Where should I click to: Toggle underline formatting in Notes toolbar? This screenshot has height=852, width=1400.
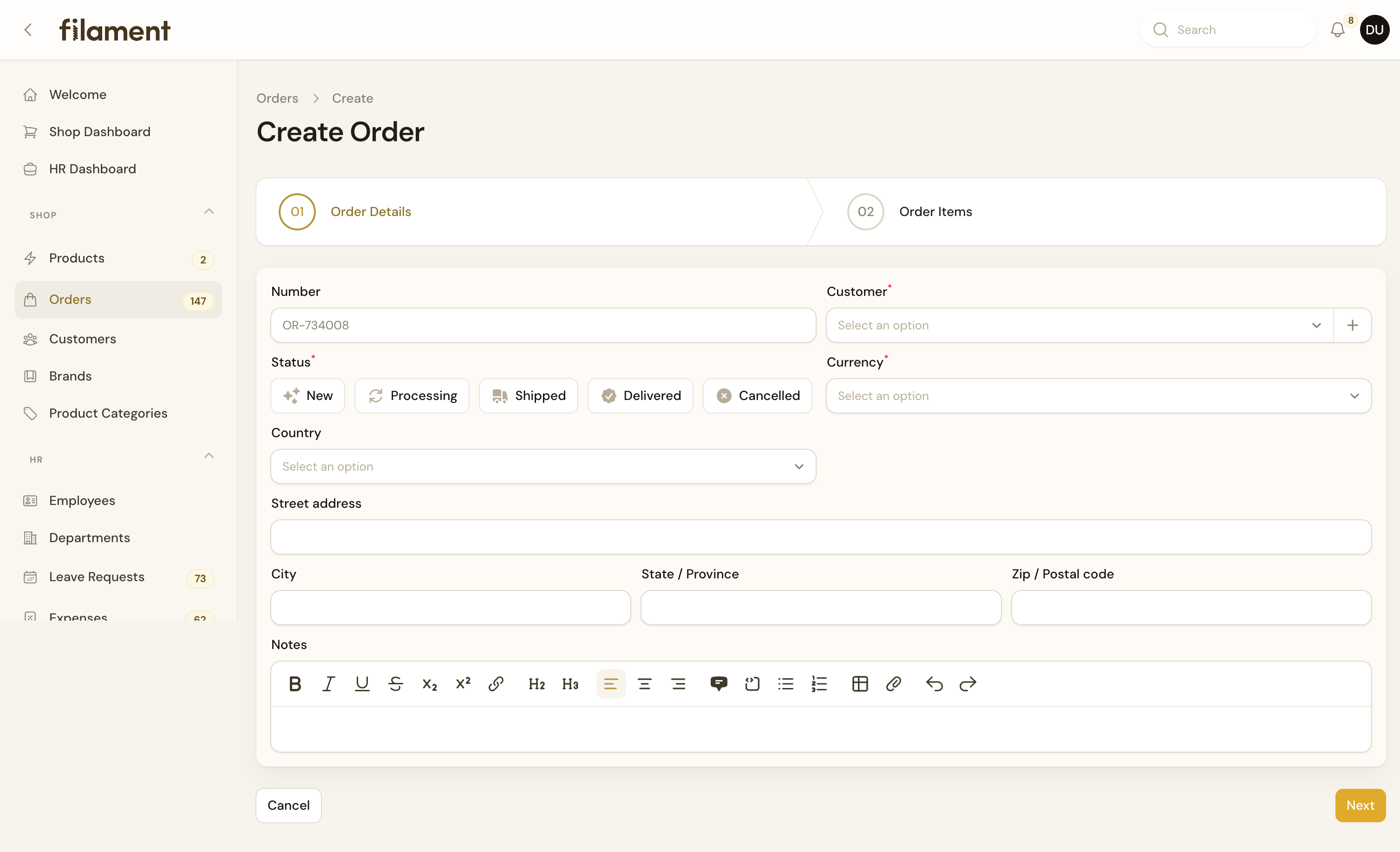[x=362, y=684]
